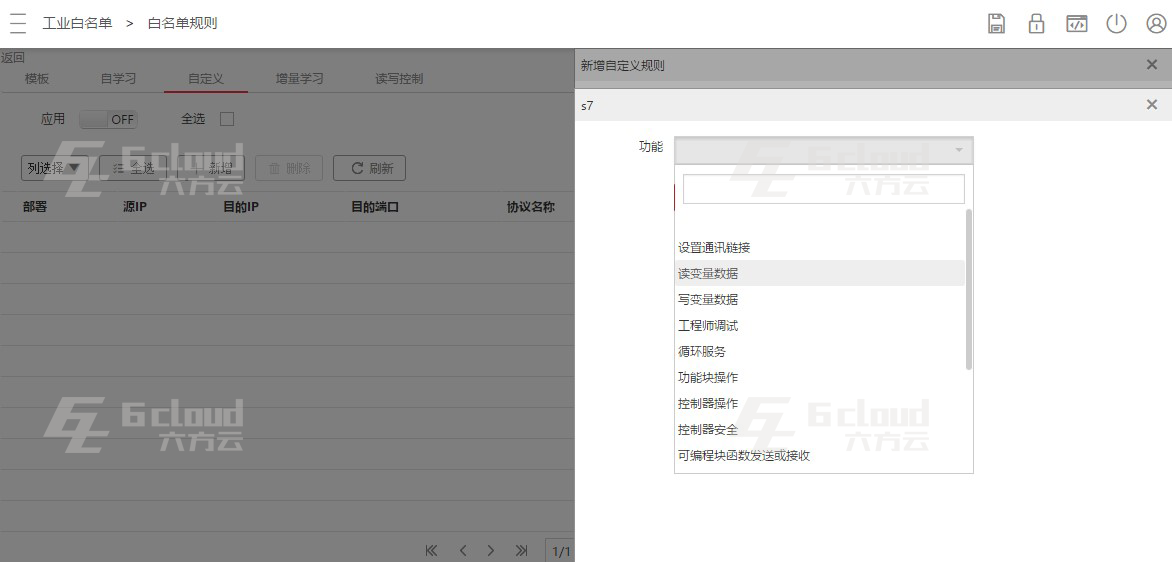This screenshot has width=1172, height=562.
Task: Toggle the 应用 OFF switch
Action: point(108,119)
